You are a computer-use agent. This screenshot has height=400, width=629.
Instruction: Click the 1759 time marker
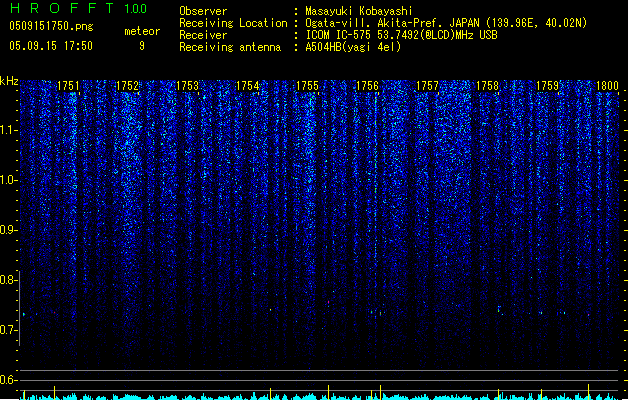(x=547, y=86)
